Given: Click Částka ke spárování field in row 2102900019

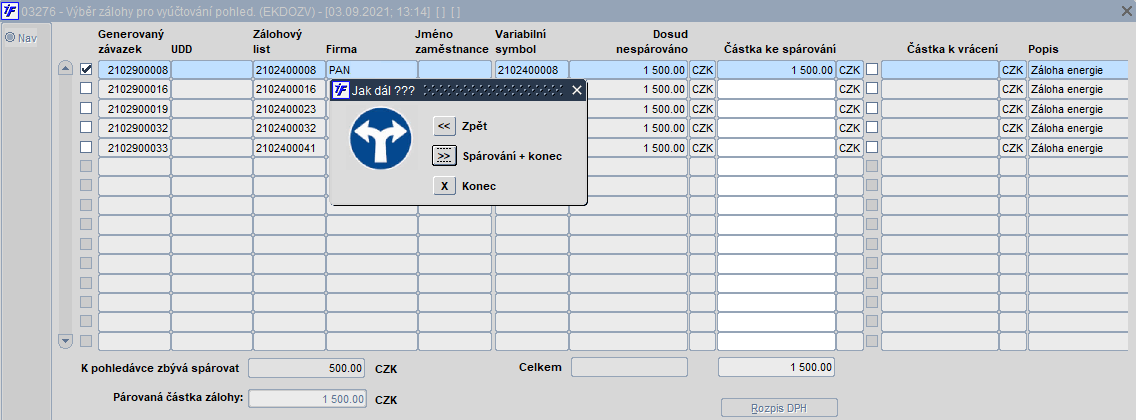Looking at the screenshot, I should (x=777, y=109).
